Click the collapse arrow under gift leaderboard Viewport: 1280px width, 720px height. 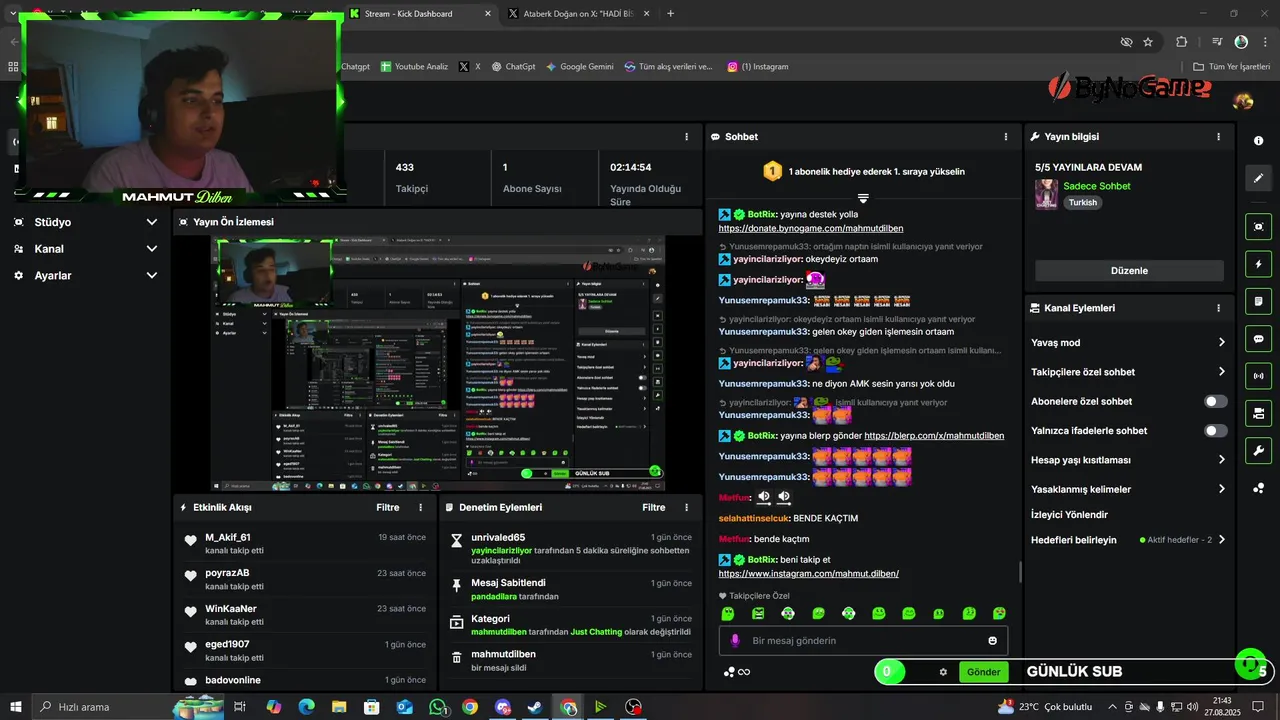coord(863,198)
